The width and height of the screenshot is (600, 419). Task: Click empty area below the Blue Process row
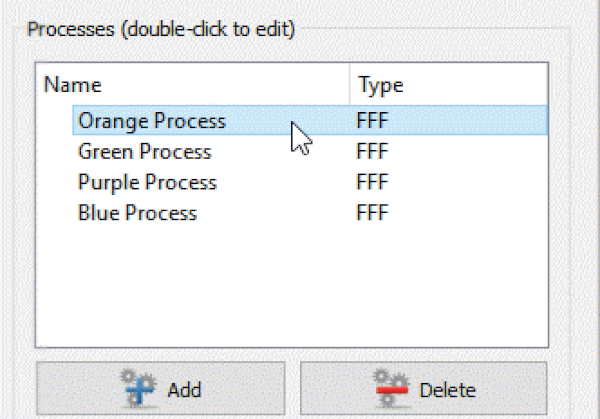coord(292,285)
